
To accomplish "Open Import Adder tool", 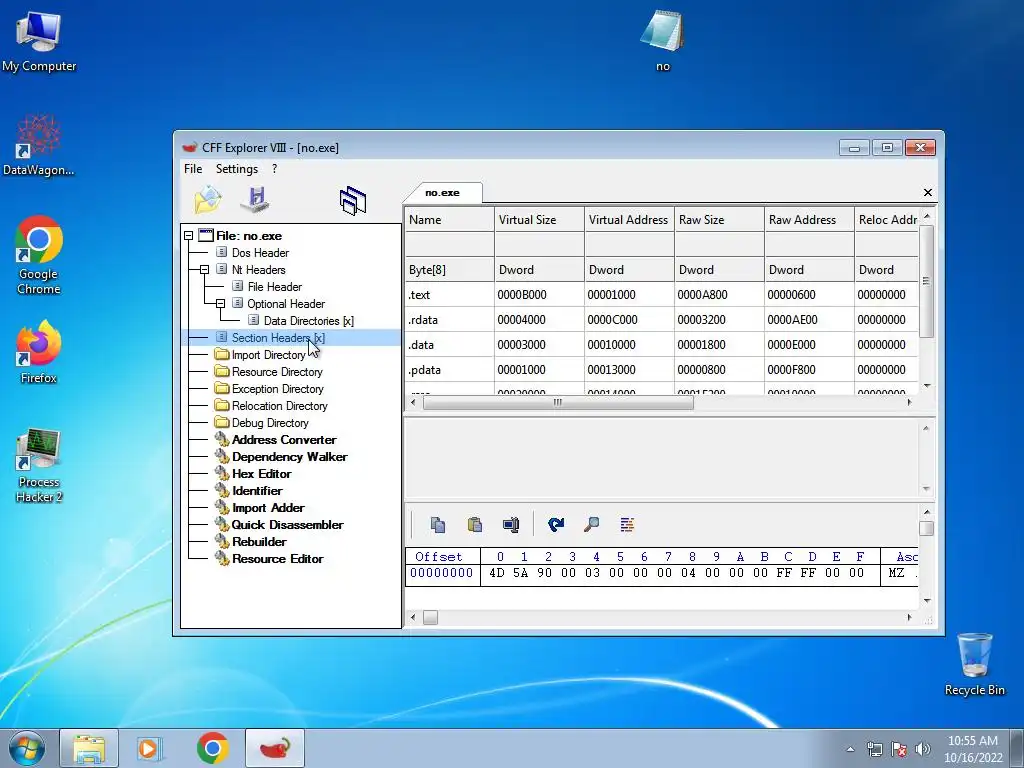I will click(x=268, y=507).
